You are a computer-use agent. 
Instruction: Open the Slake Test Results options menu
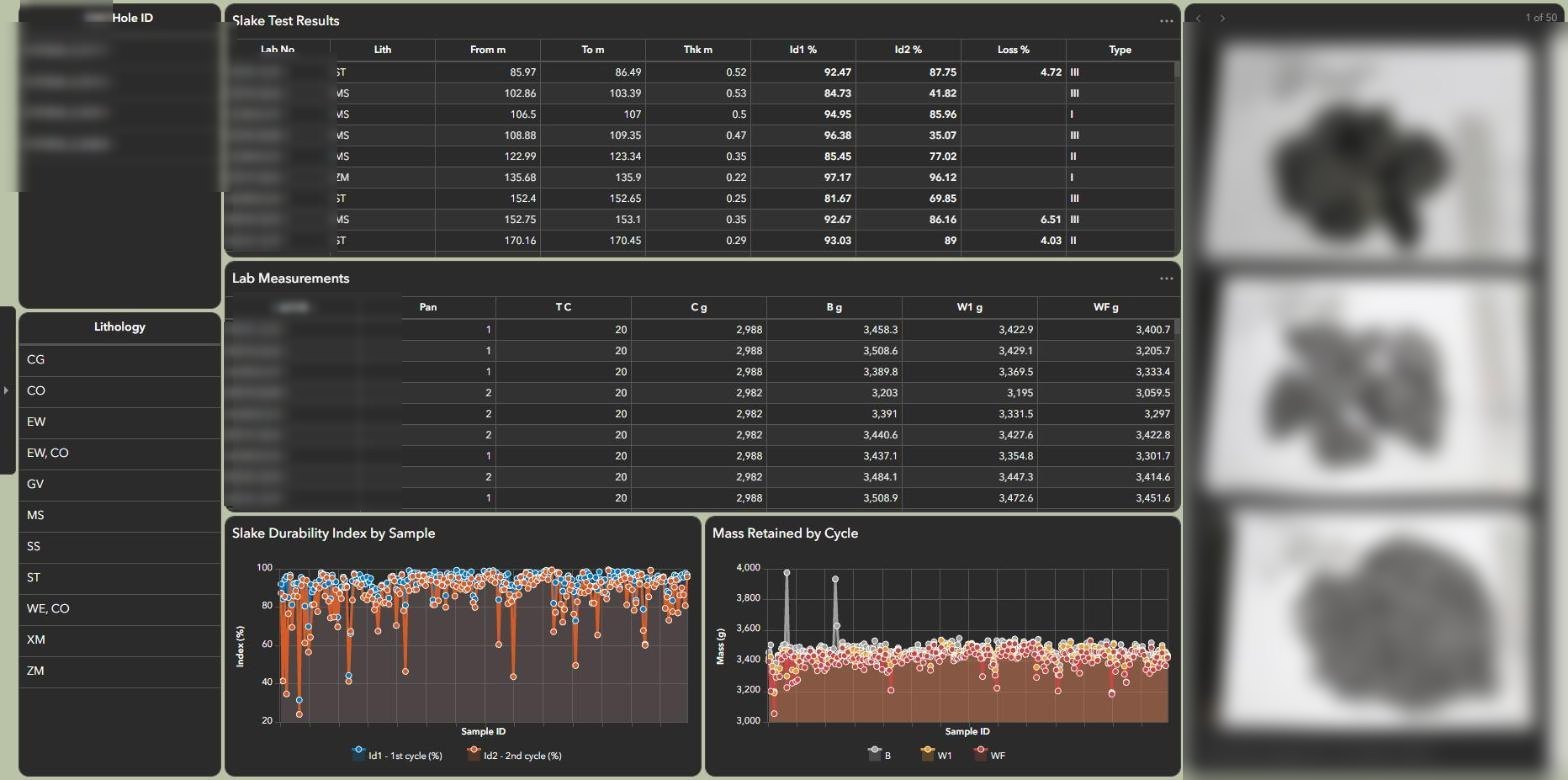(x=1166, y=21)
